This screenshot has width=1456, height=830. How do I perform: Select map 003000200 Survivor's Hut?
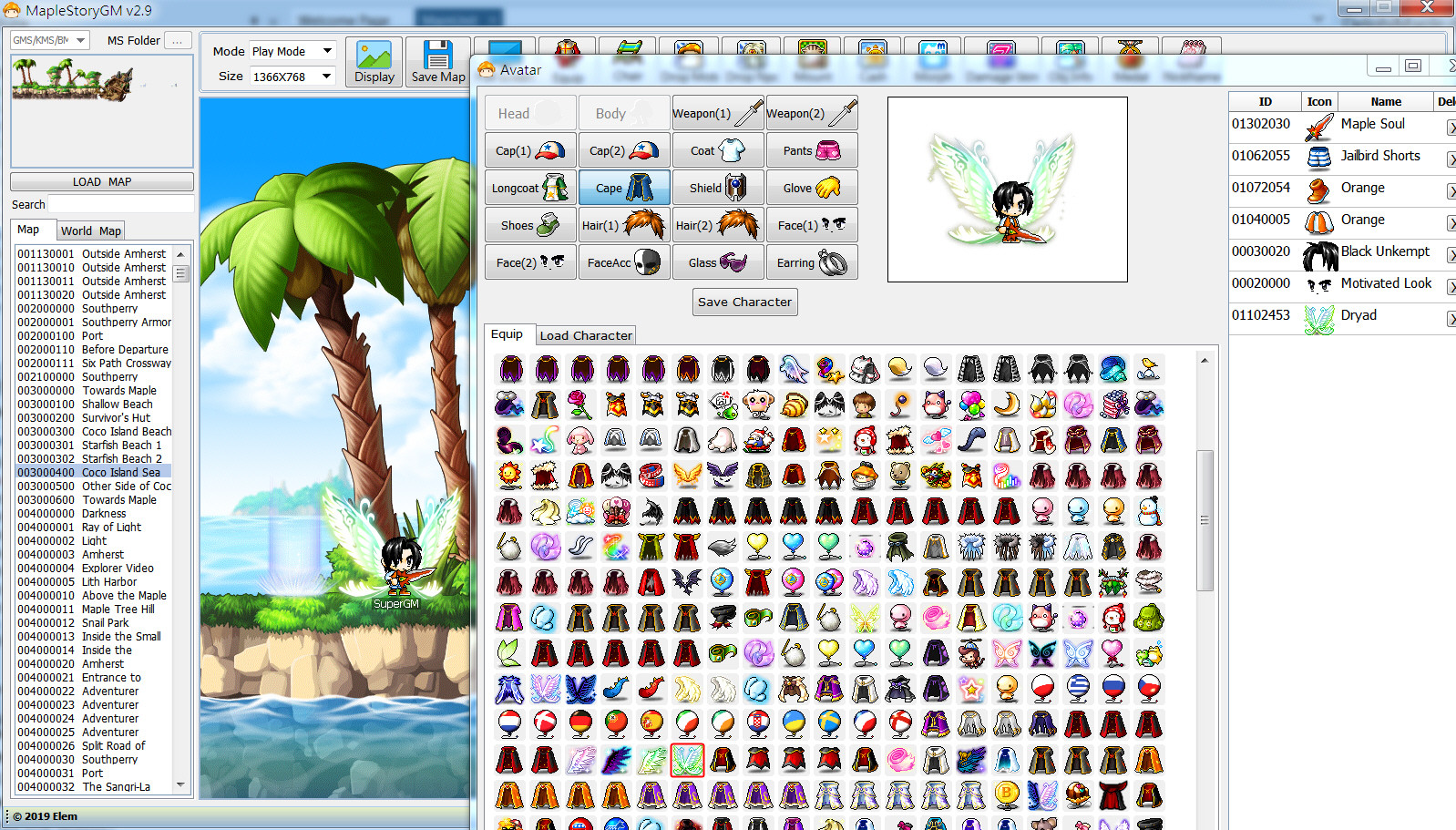(94, 417)
